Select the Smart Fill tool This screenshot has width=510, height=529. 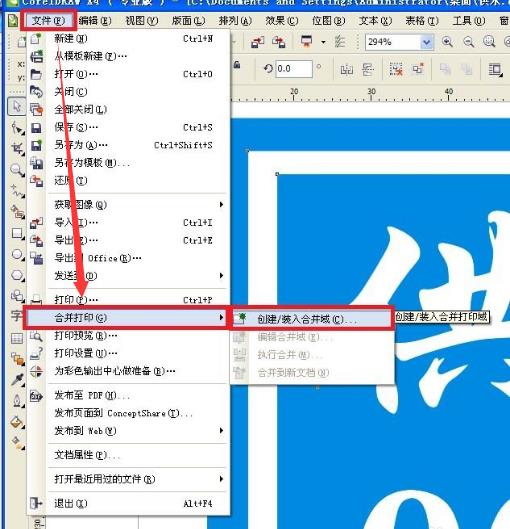coord(18,212)
